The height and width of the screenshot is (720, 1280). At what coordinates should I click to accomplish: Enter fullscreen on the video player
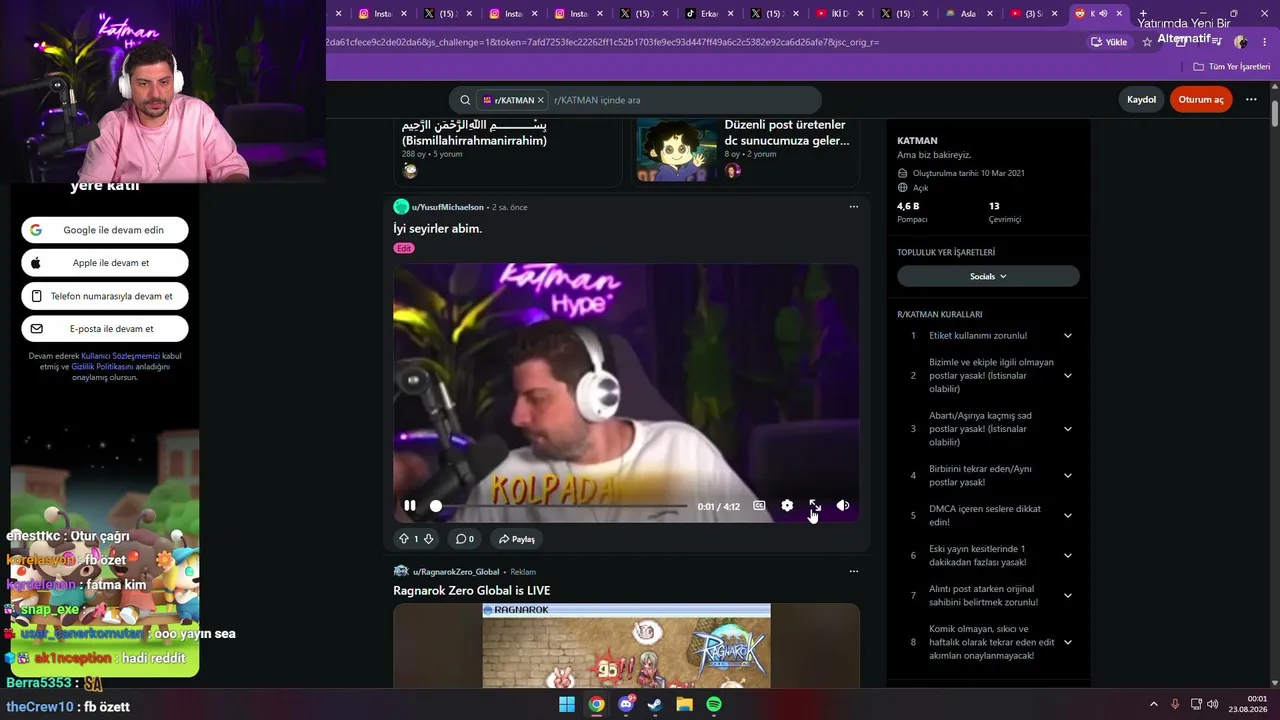(815, 506)
